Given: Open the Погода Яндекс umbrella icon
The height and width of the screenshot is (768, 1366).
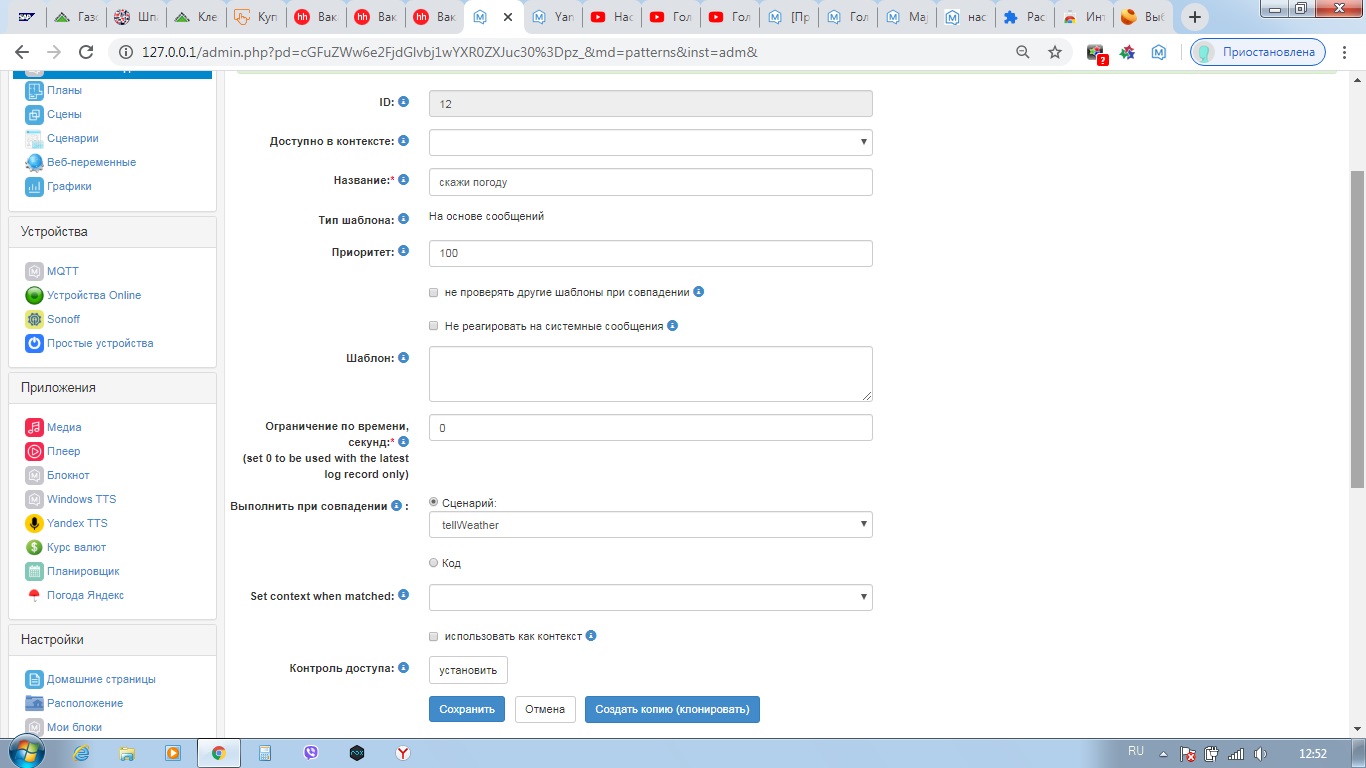Looking at the screenshot, I should click(34, 595).
